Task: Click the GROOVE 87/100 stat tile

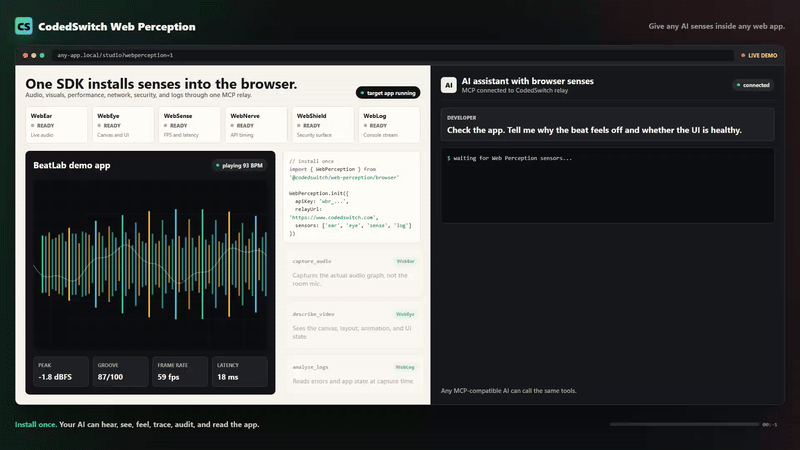Action: (120, 371)
